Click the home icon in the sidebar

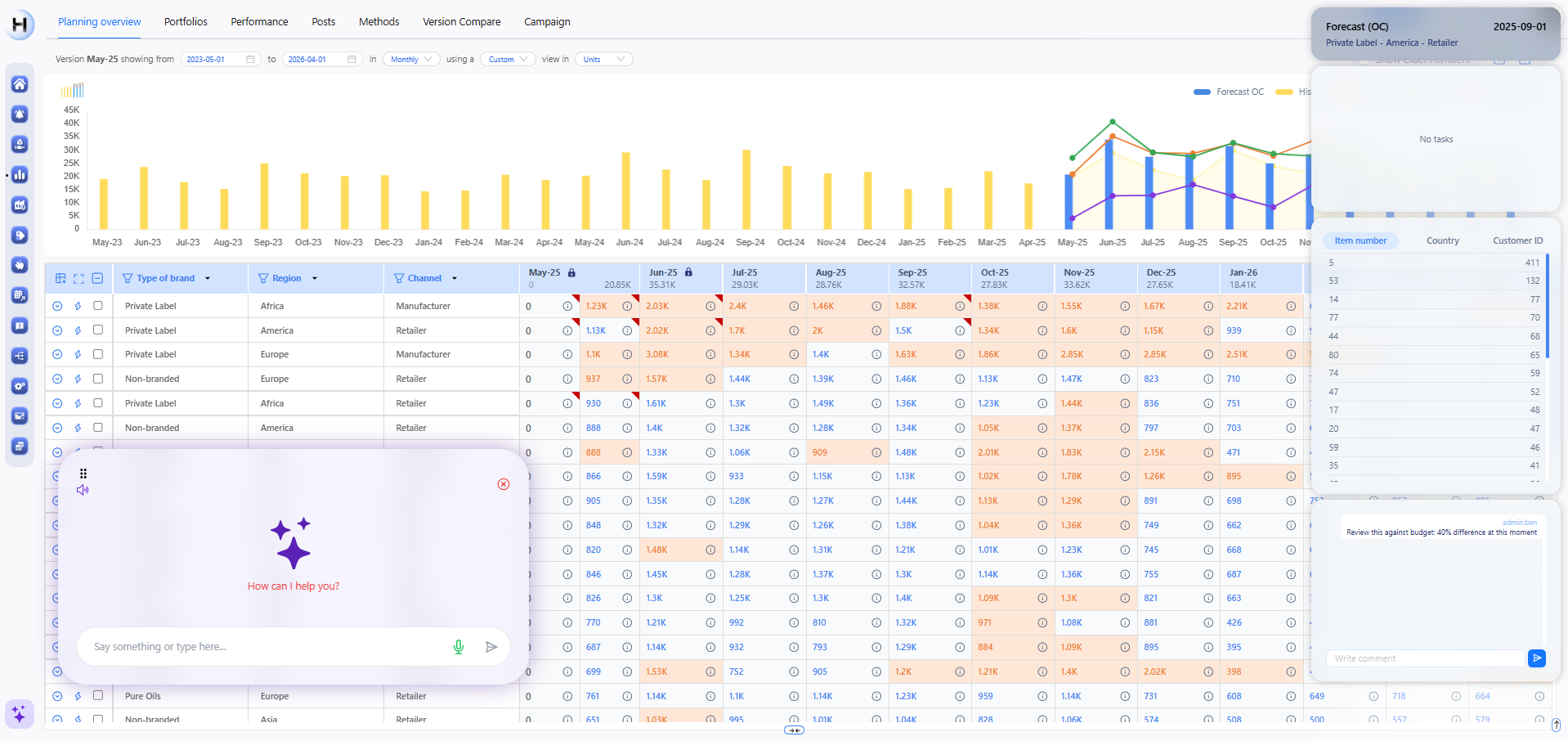point(20,84)
